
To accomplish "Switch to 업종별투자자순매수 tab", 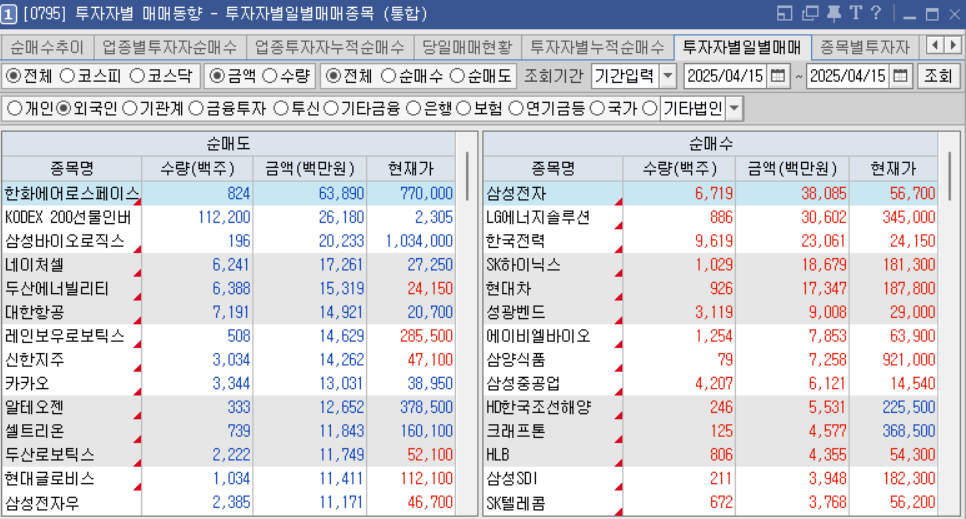I will (x=169, y=47).
